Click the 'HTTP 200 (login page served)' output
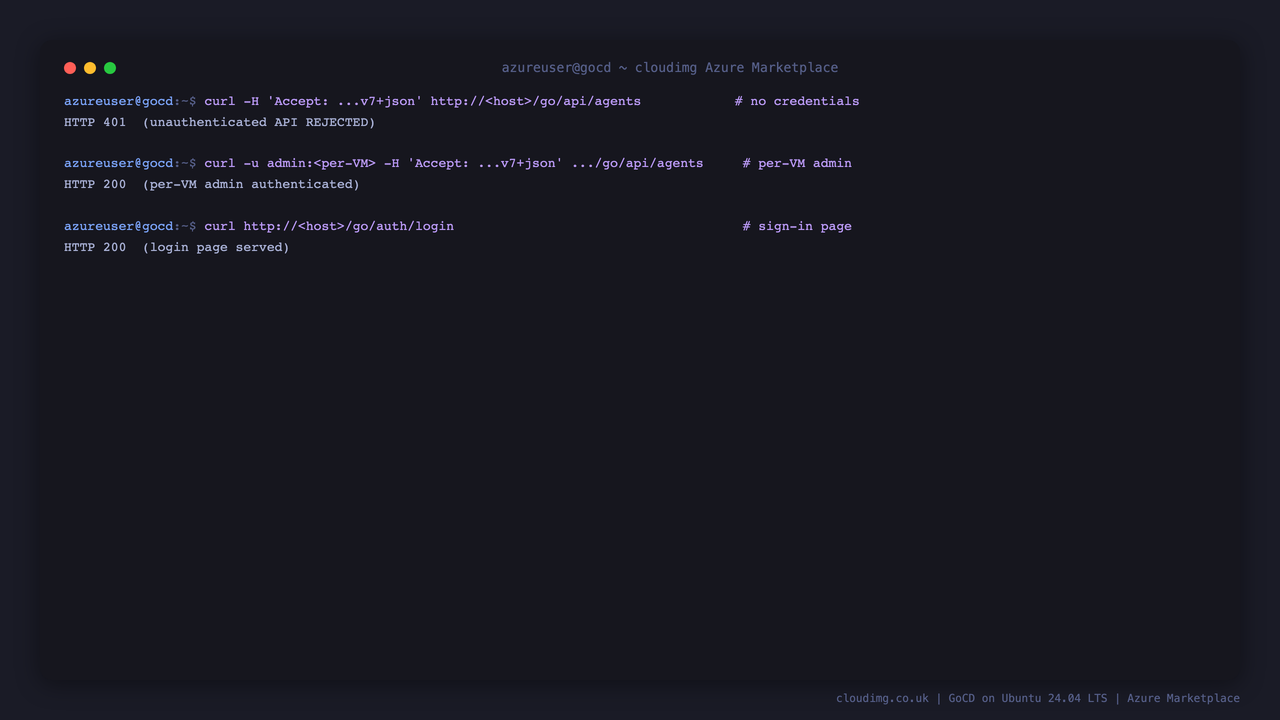This screenshot has width=1280, height=720. point(177,247)
